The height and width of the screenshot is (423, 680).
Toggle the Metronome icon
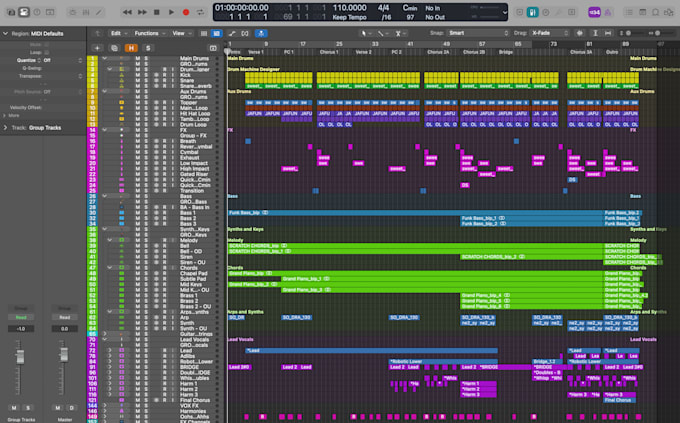pos(608,12)
